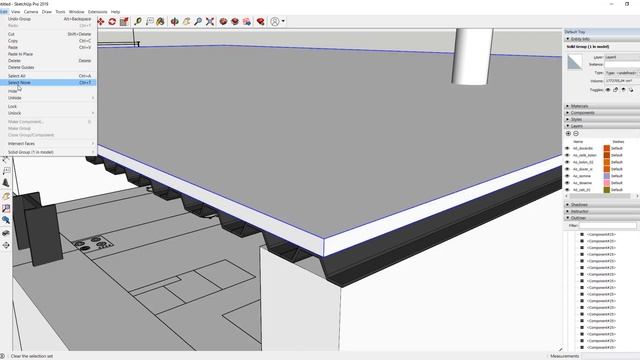Select the Pan hand tool in top toolbar
Screen dimensions: 640x360
(x=186, y=22)
